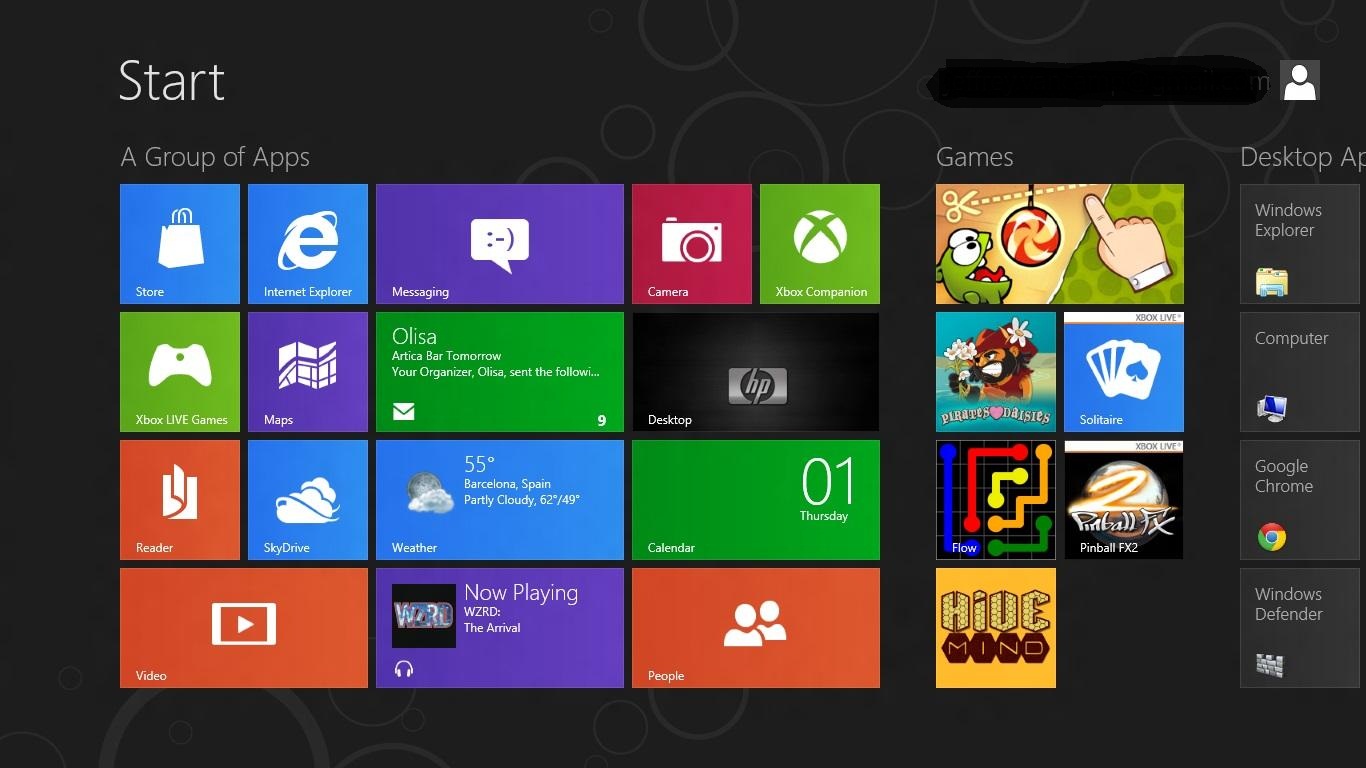Open the Store tile
The image size is (1366, 768).
tap(180, 244)
